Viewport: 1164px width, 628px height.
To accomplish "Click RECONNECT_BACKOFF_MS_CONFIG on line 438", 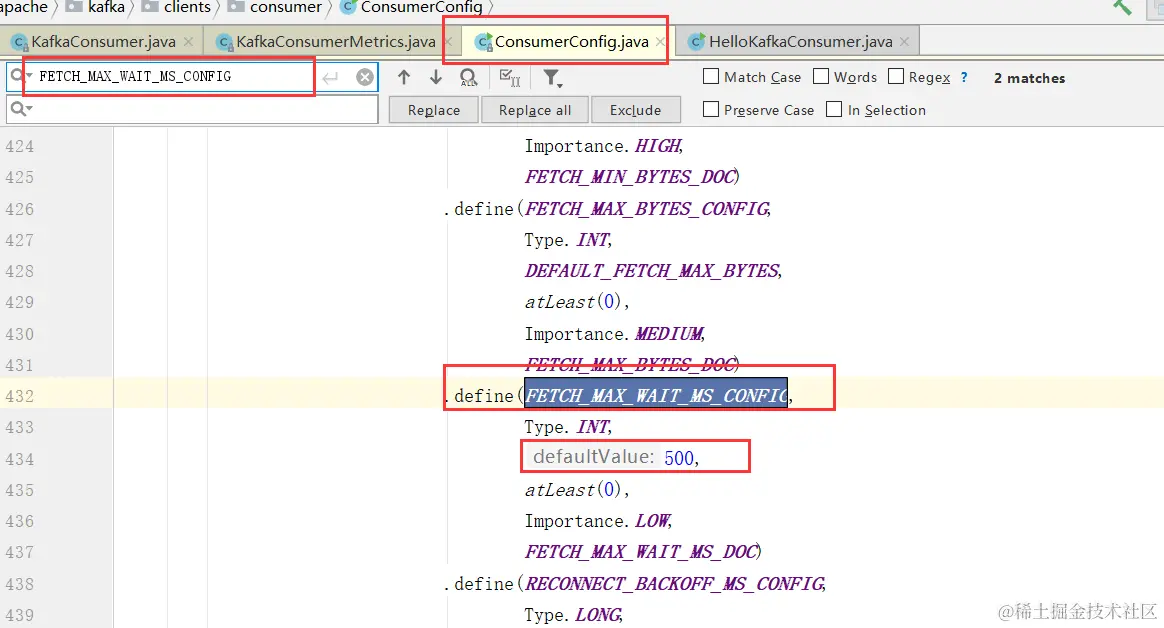I will tap(674, 583).
